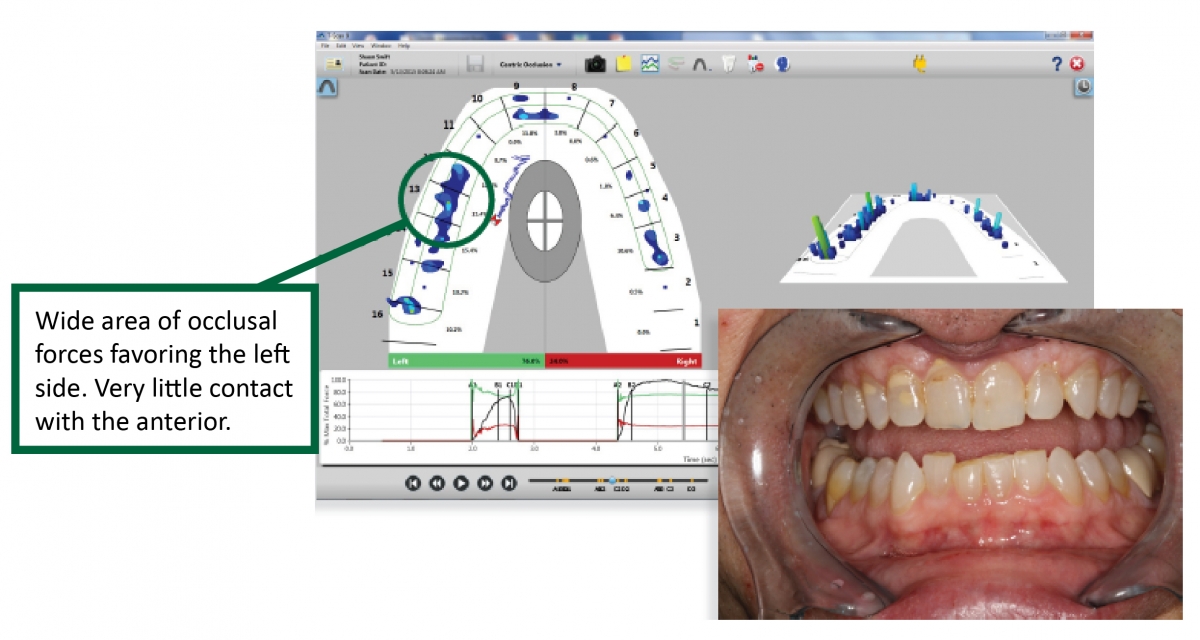Click the B1 marker on the force graph
Screen dimensions: 1200x640
(497, 384)
